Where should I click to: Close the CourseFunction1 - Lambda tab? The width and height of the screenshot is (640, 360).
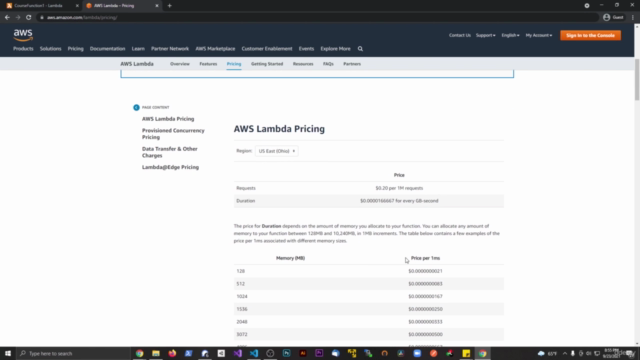77,6
